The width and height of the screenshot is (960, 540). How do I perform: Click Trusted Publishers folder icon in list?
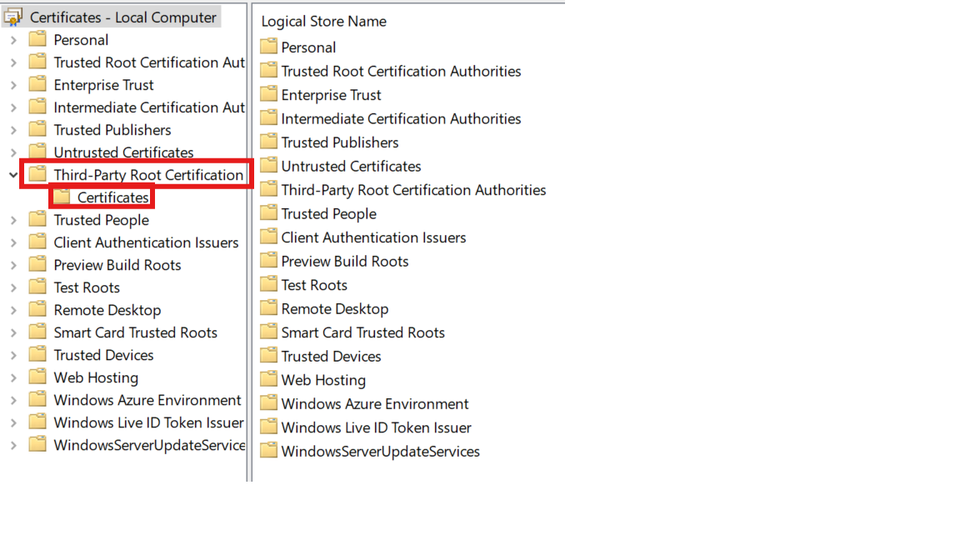pyautogui.click(x=268, y=142)
